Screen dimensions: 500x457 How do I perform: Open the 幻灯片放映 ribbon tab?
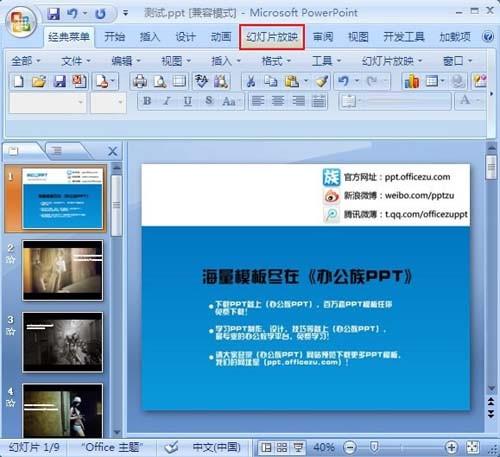tap(272, 37)
